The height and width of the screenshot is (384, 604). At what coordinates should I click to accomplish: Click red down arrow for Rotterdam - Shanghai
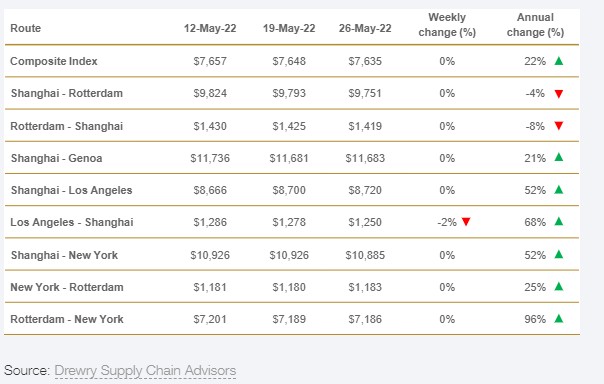(x=559, y=126)
